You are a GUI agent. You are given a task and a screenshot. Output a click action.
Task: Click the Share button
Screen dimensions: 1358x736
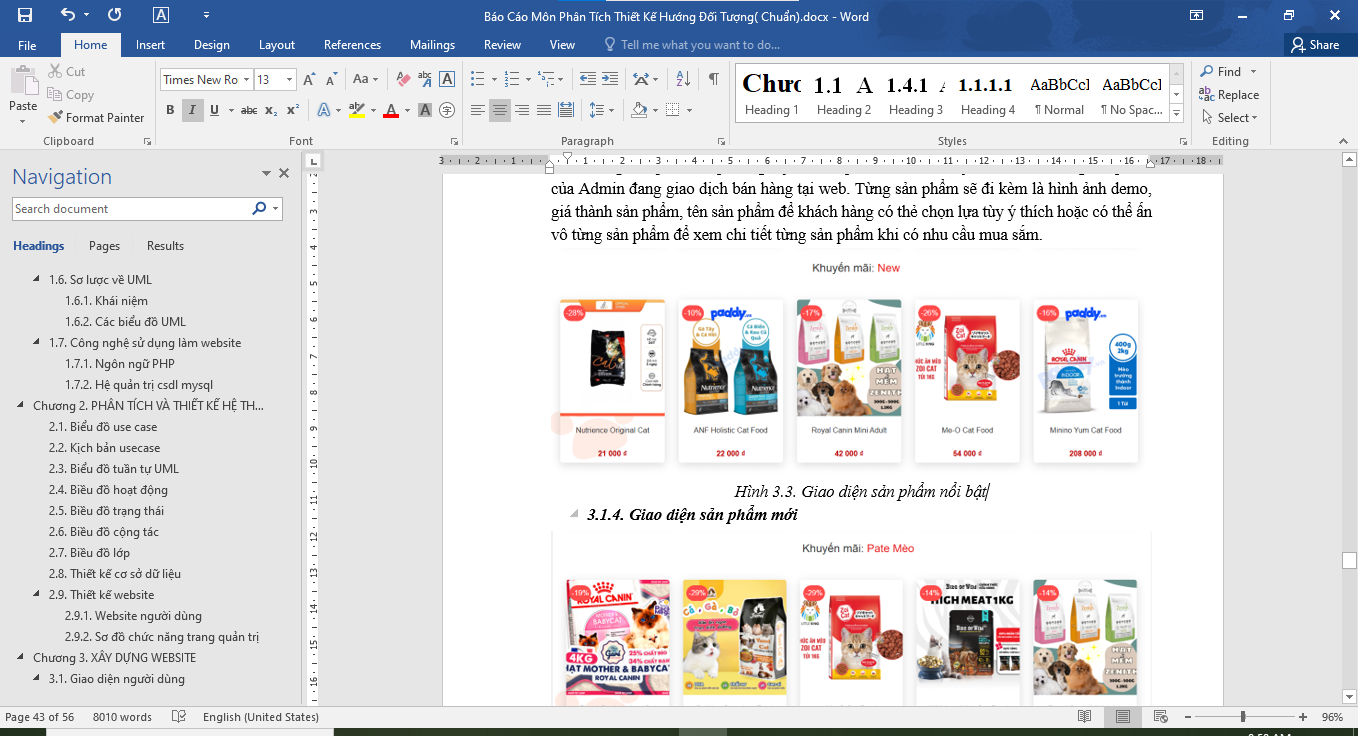[1318, 44]
